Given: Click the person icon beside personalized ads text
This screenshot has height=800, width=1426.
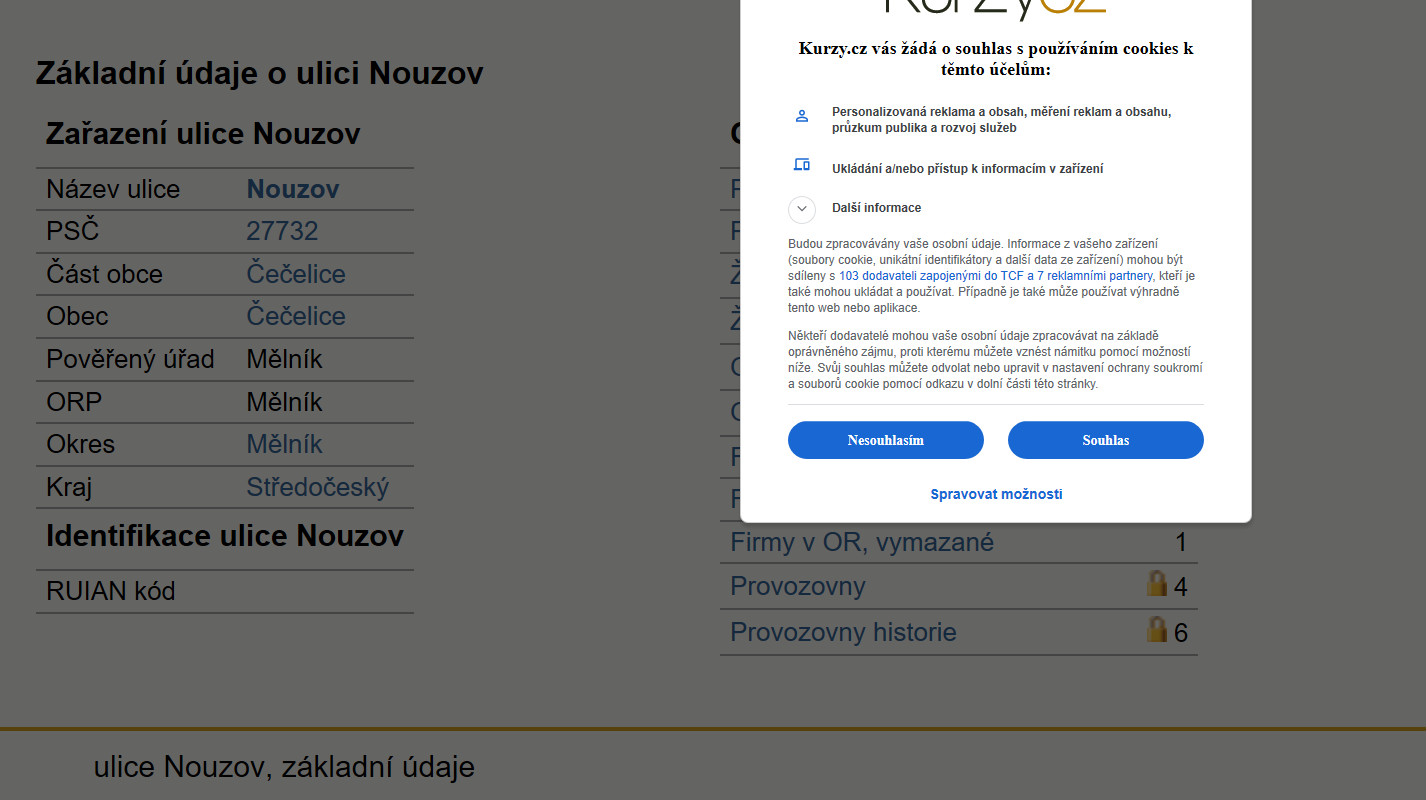Looking at the screenshot, I should [x=801, y=116].
